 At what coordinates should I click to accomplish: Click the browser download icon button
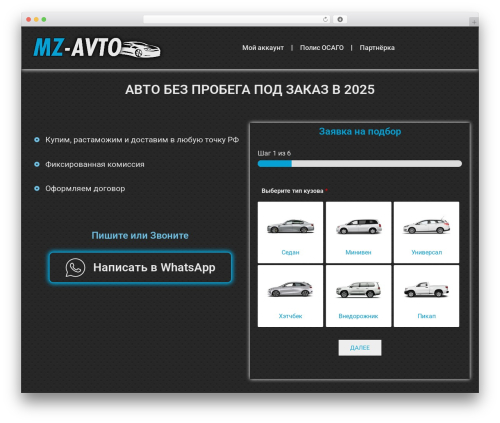pos(340,19)
